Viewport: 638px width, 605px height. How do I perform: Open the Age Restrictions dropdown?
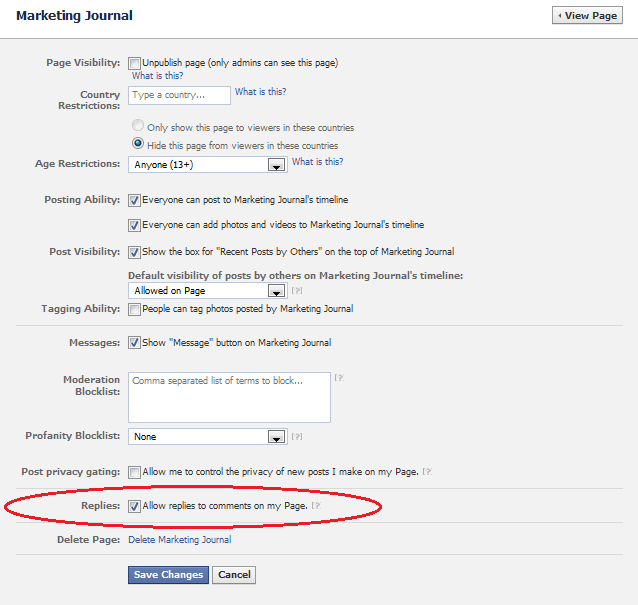(x=208, y=165)
